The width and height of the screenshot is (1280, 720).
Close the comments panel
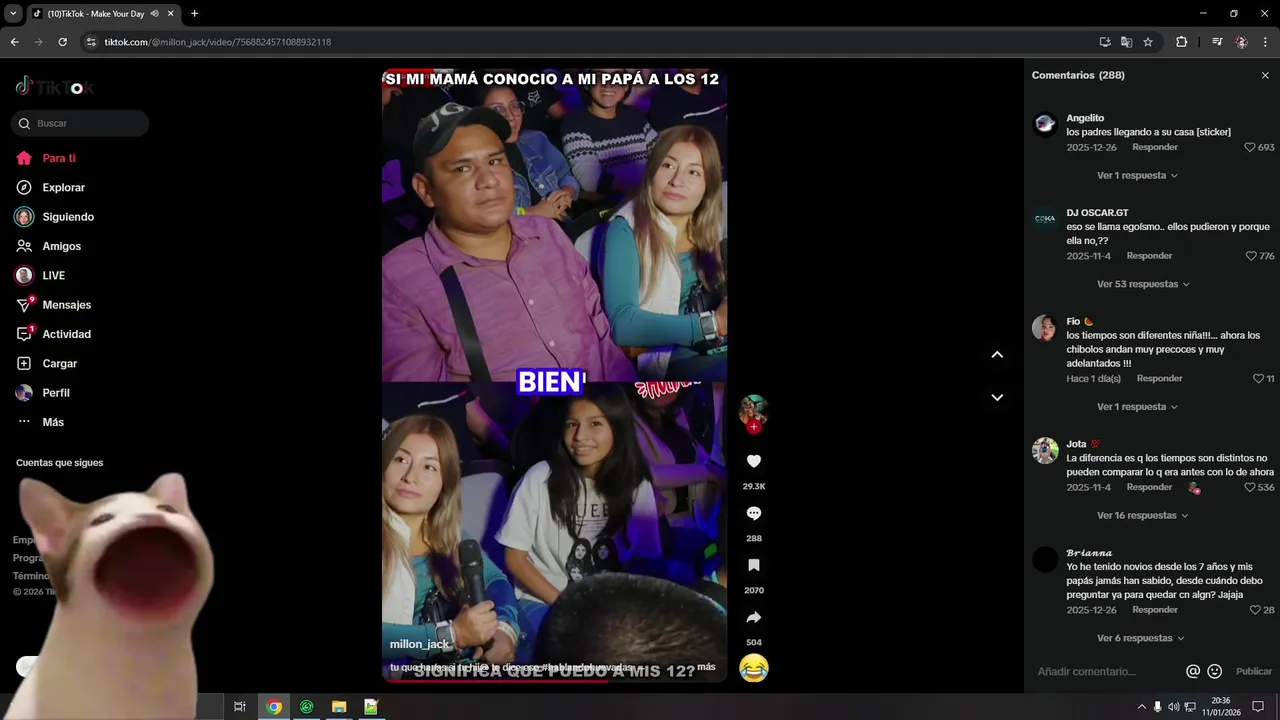[x=1265, y=75]
